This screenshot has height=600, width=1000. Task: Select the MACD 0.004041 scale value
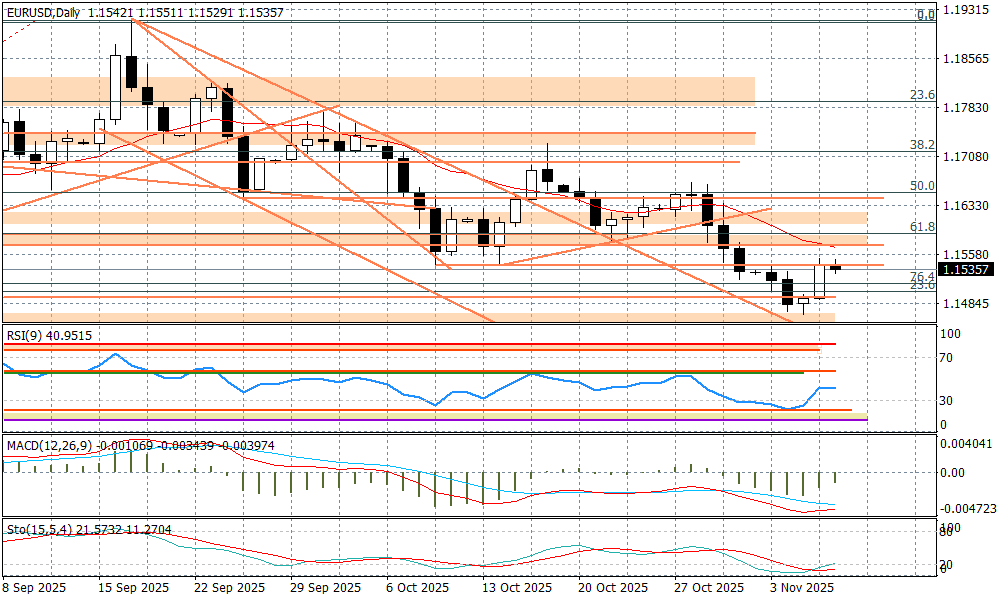pyautogui.click(x=966, y=443)
